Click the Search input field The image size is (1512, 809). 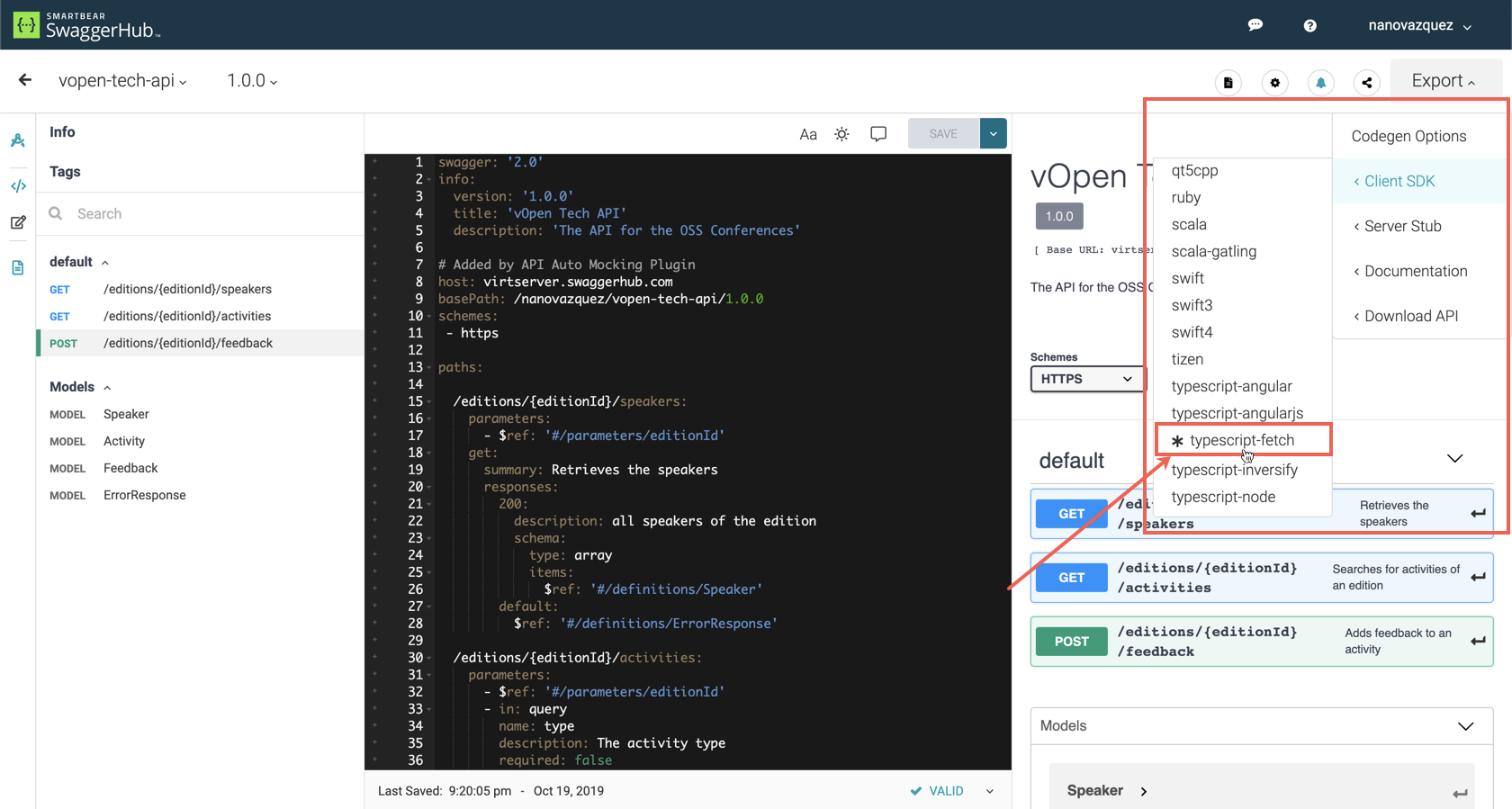(x=200, y=213)
